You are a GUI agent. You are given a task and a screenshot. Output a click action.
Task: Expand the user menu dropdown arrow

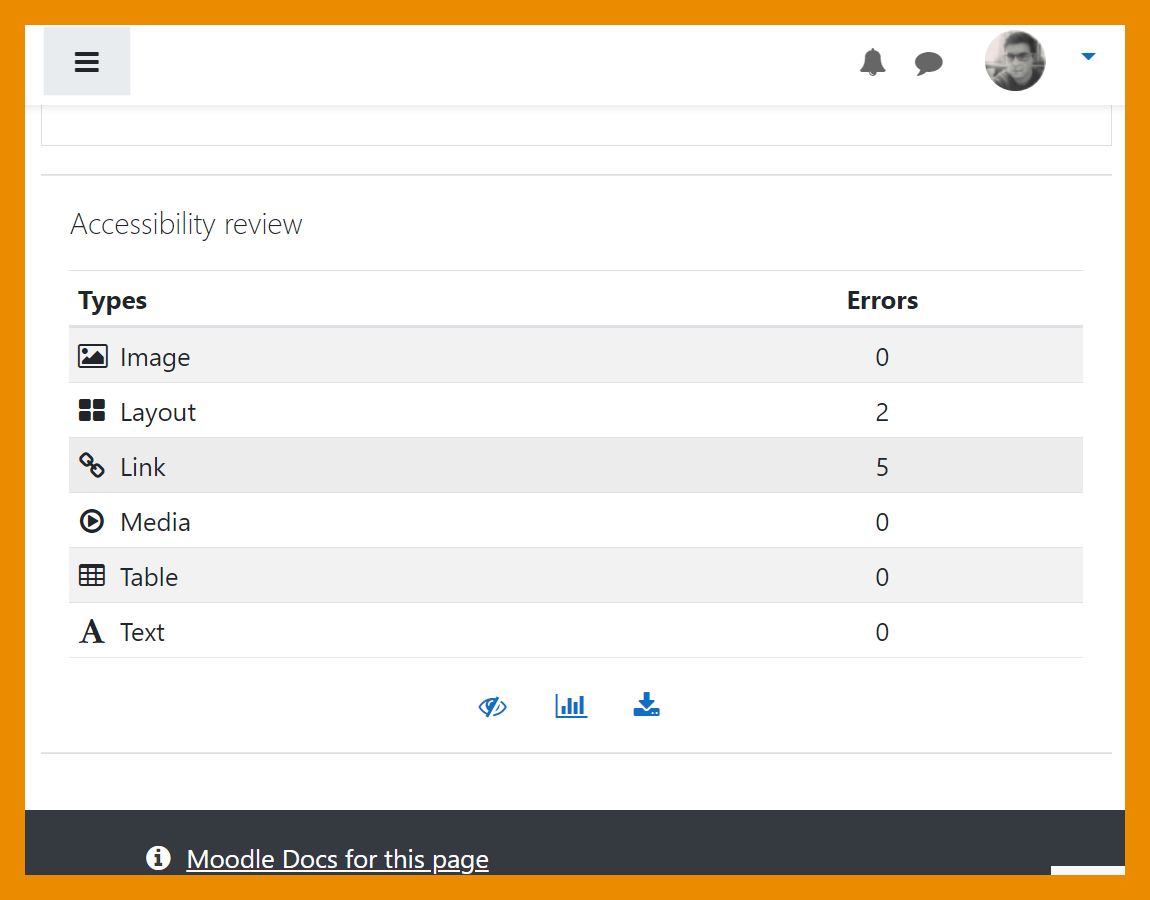point(1088,58)
